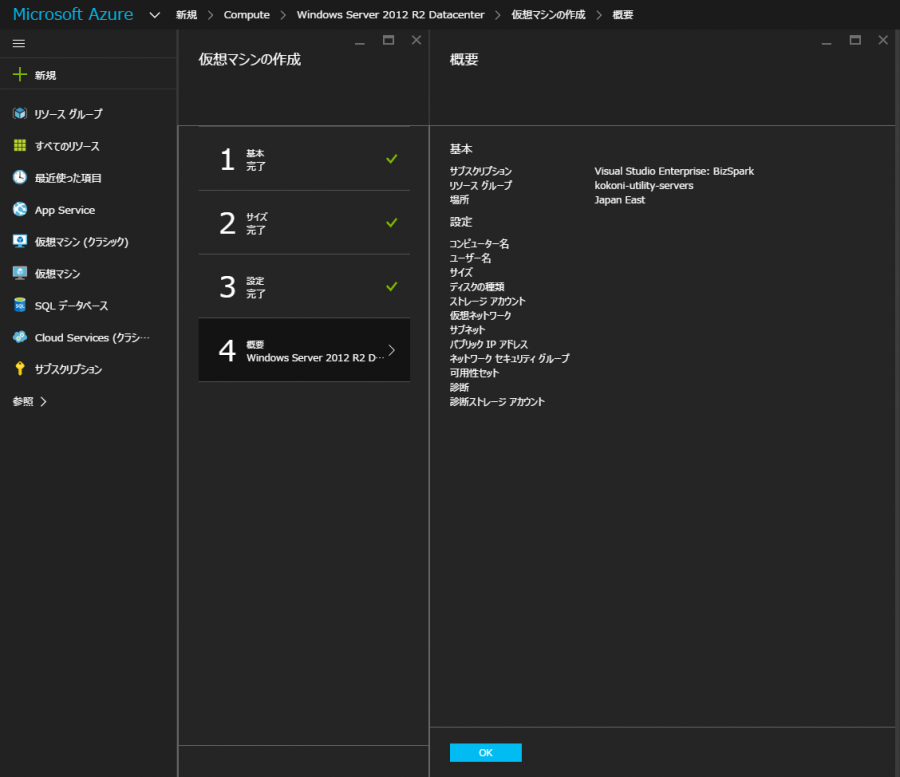Select step 3 設定 in the wizard
This screenshot has height=777, width=900.
coord(304,286)
